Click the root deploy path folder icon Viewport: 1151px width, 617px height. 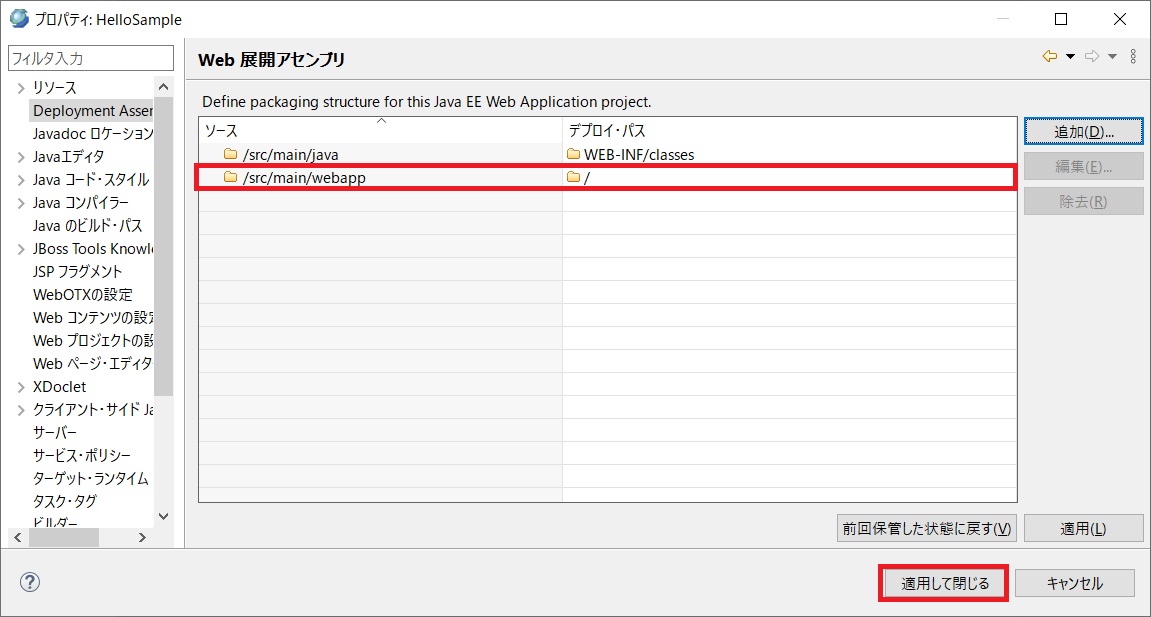pyautogui.click(x=573, y=177)
